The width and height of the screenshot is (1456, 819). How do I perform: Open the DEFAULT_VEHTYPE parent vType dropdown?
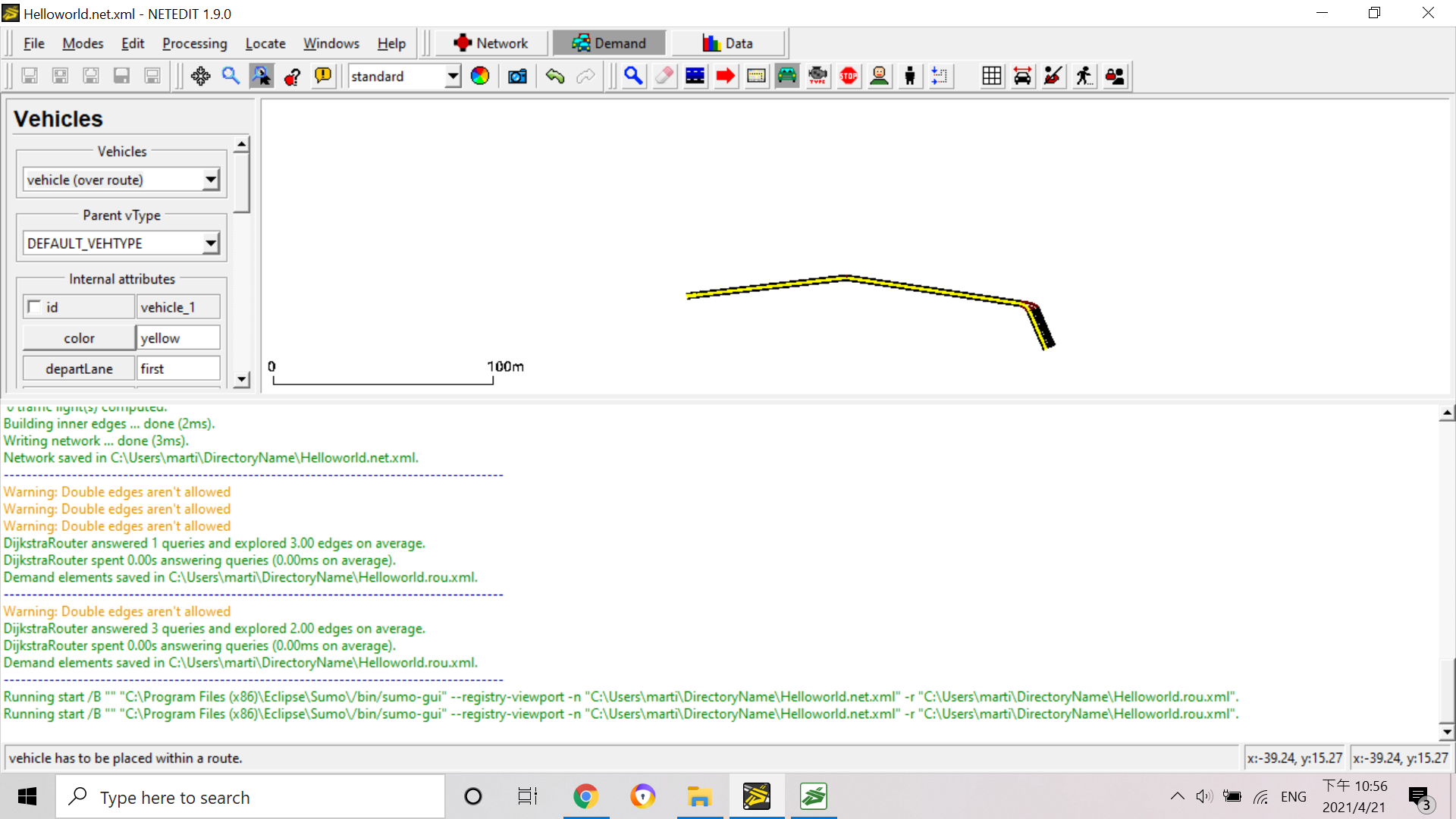tap(211, 243)
